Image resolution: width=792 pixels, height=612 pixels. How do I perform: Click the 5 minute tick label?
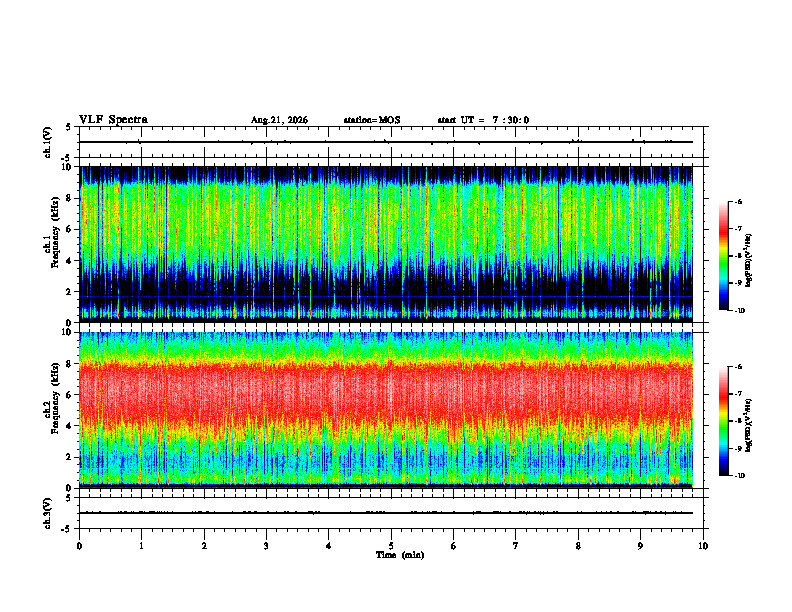click(x=391, y=546)
